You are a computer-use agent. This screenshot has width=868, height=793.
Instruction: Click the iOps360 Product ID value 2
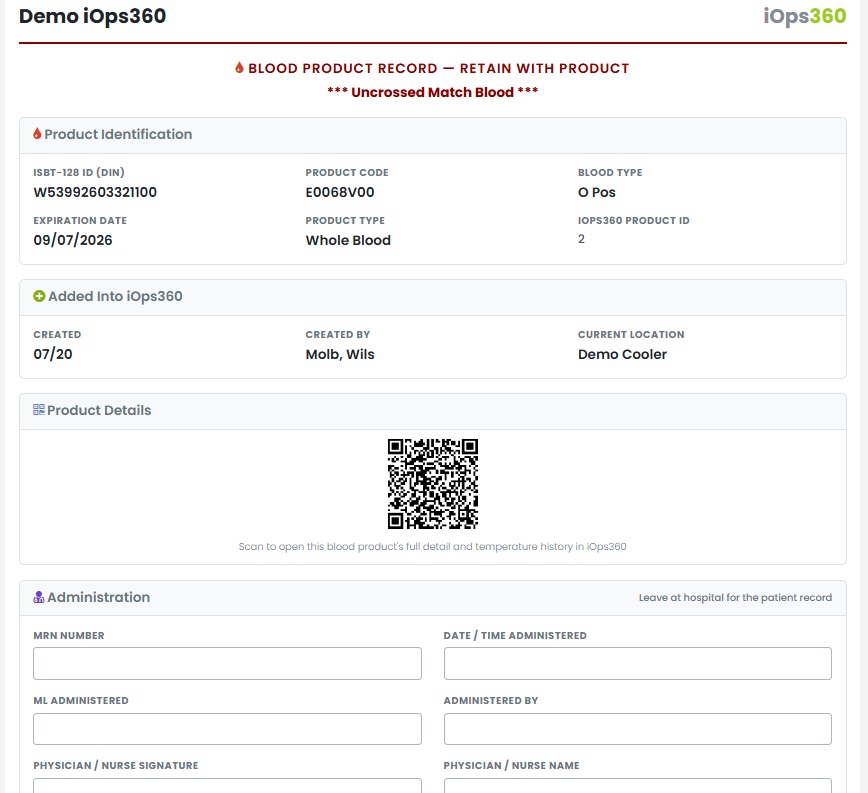pyautogui.click(x=581, y=239)
